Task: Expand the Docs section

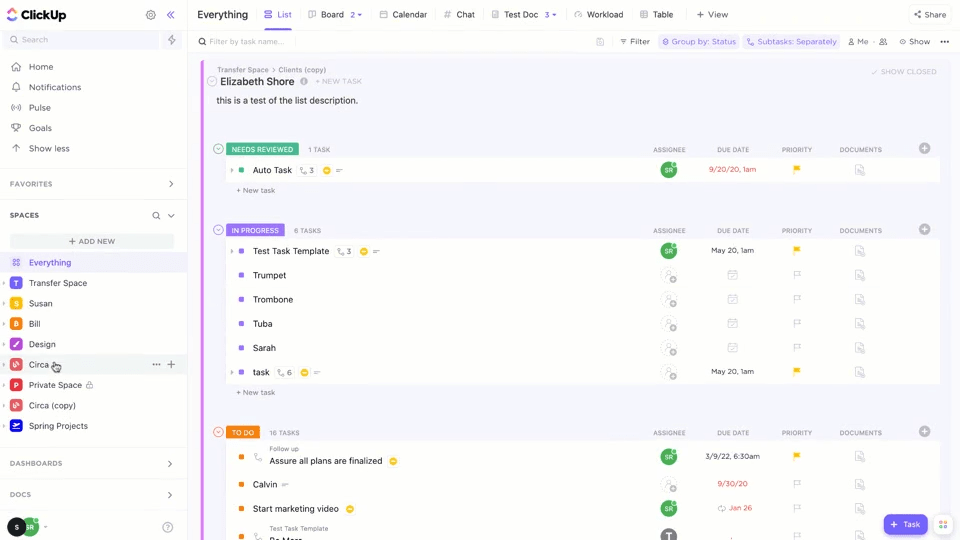Action: click(x=170, y=495)
